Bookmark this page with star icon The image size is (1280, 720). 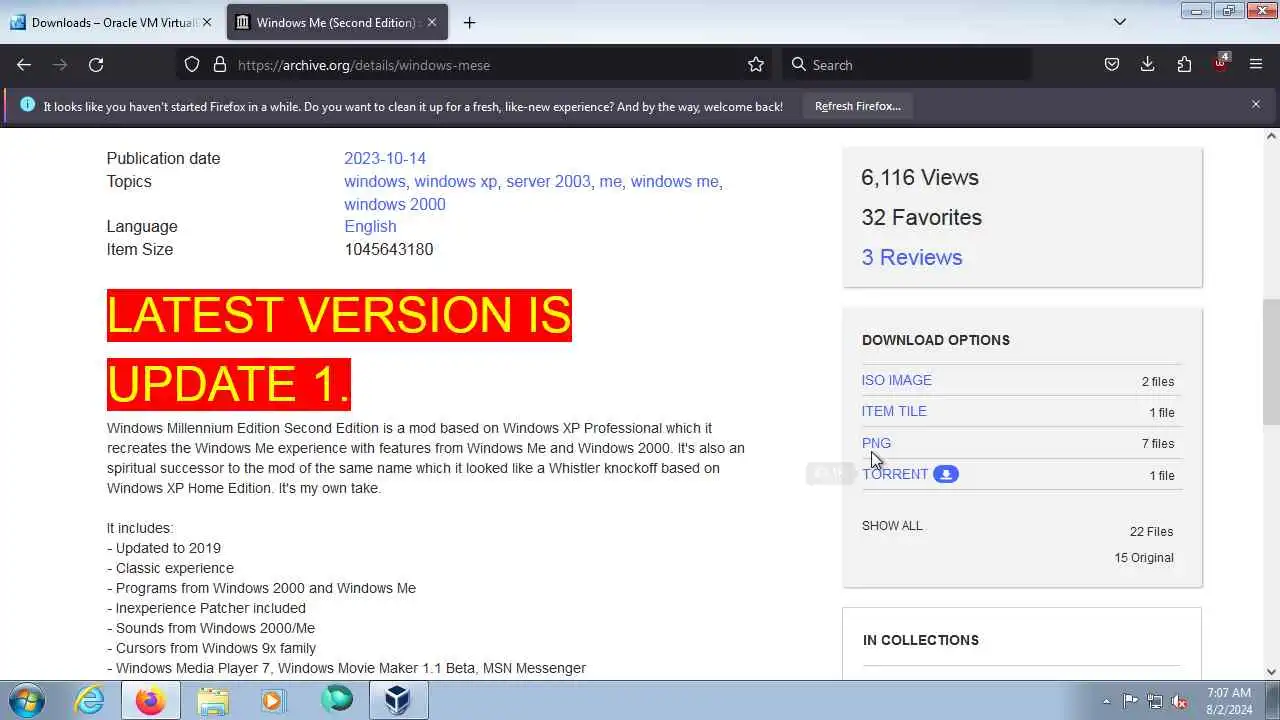click(x=756, y=64)
